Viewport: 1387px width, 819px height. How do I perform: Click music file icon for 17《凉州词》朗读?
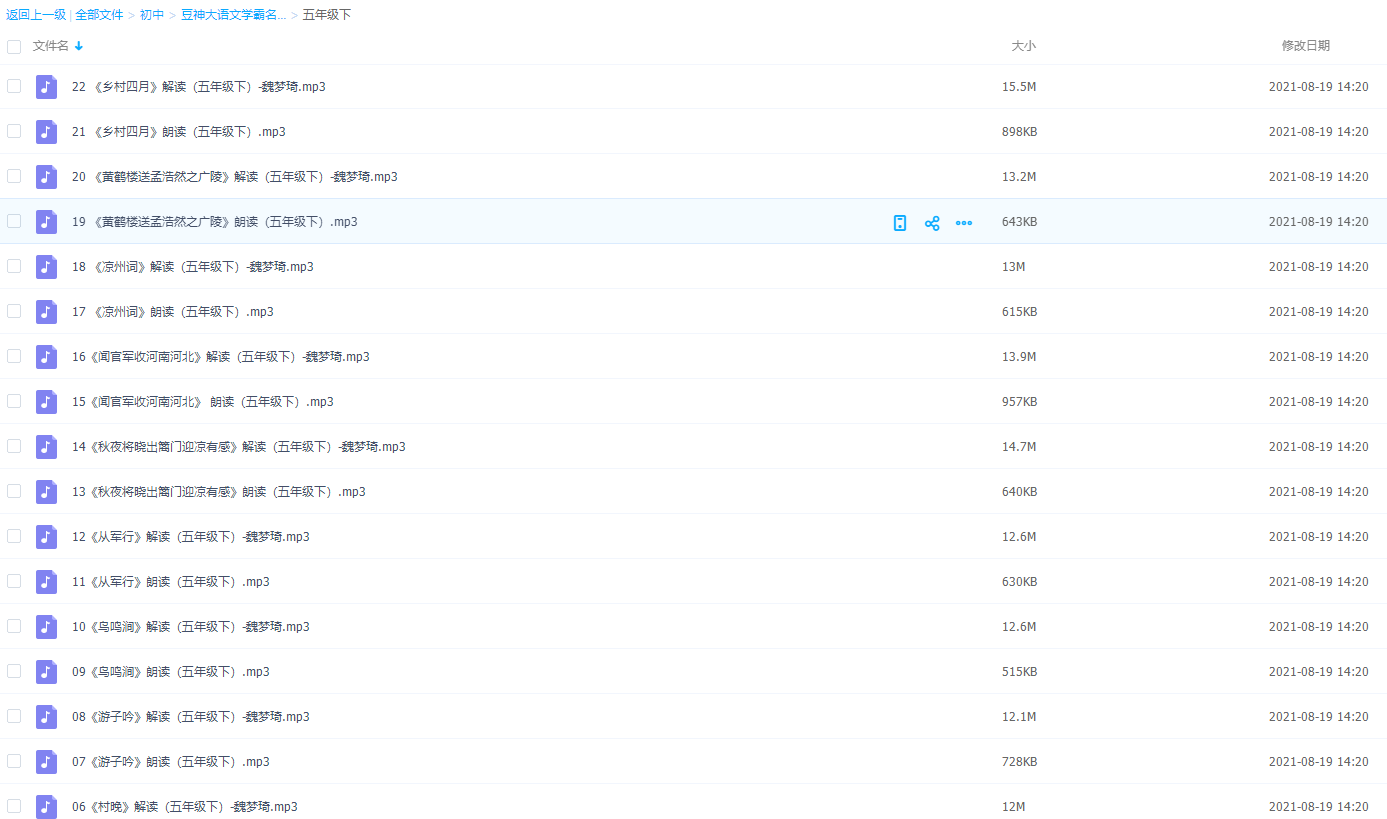[46, 312]
